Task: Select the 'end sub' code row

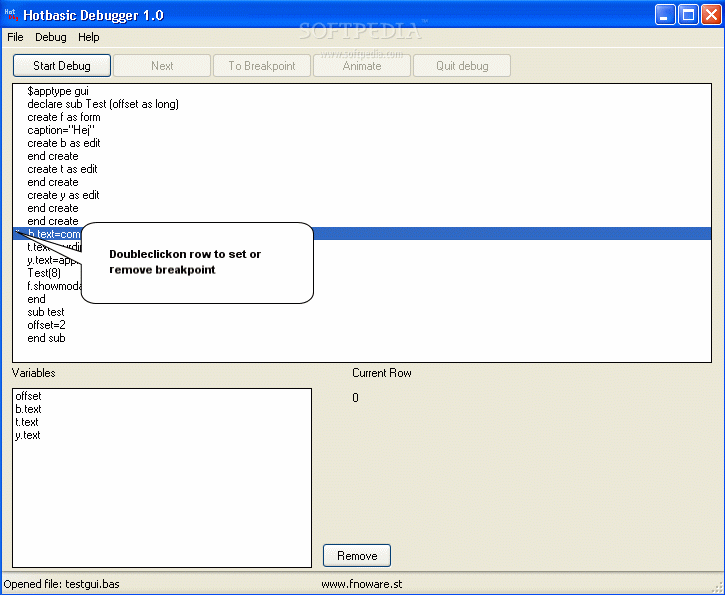Action: (x=362, y=338)
